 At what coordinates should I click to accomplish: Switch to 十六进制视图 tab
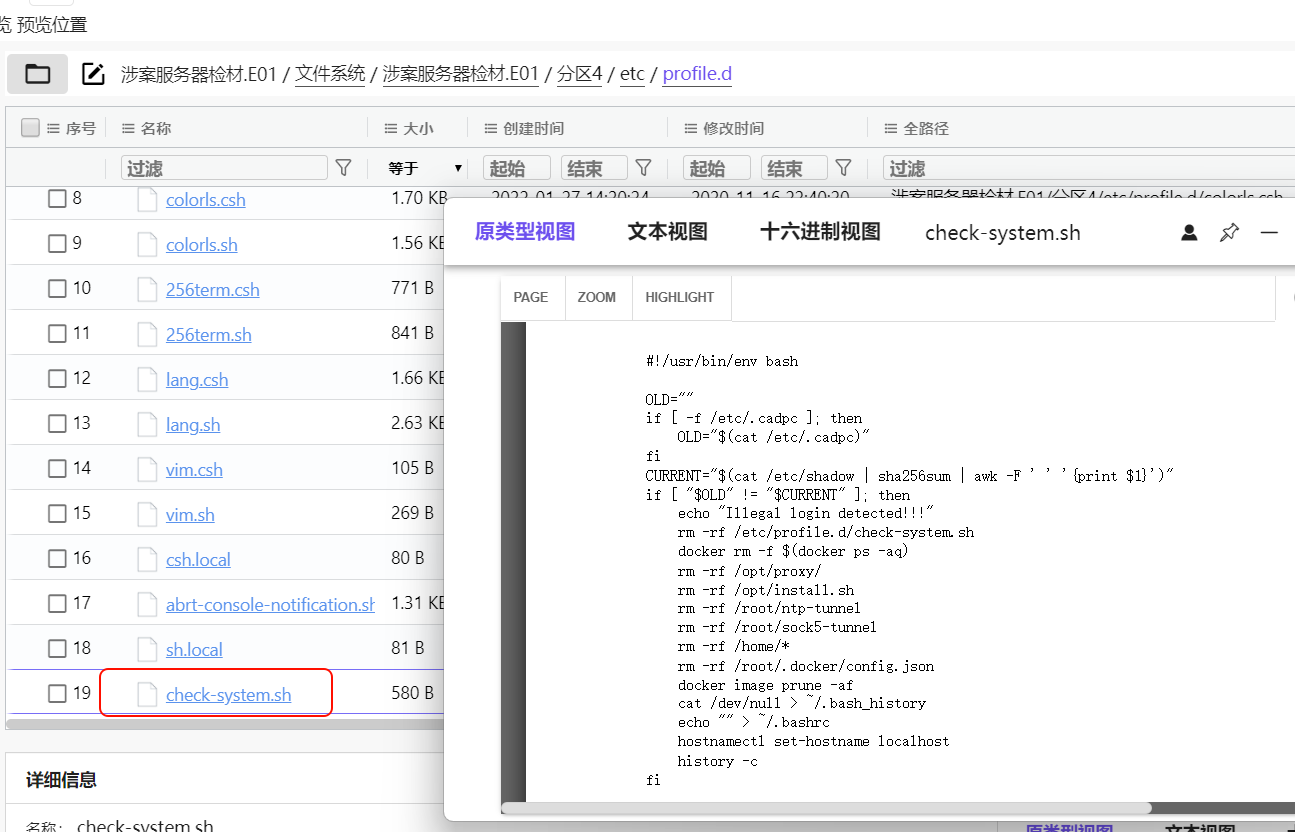click(x=820, y=232)
